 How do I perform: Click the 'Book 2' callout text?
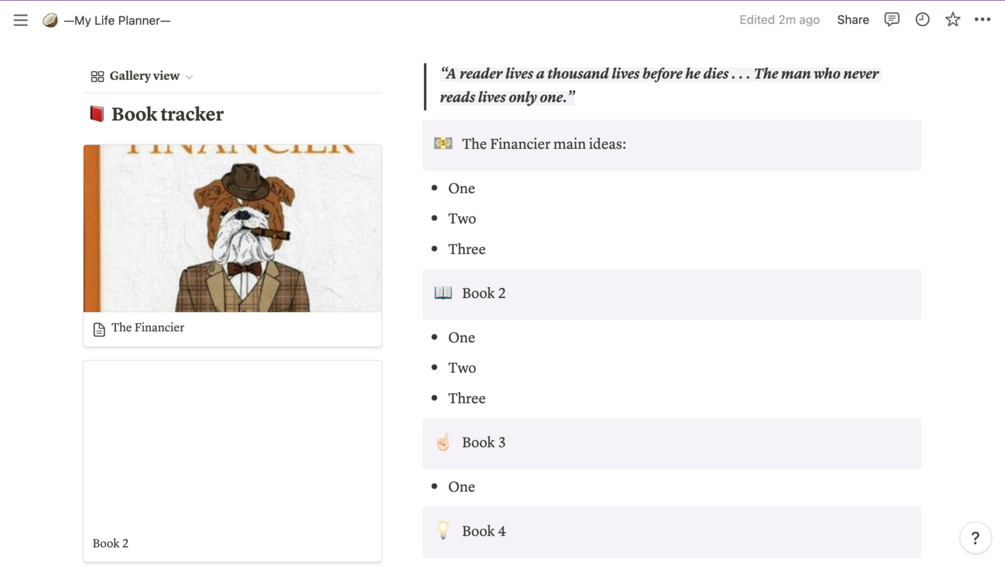(484, 293)
